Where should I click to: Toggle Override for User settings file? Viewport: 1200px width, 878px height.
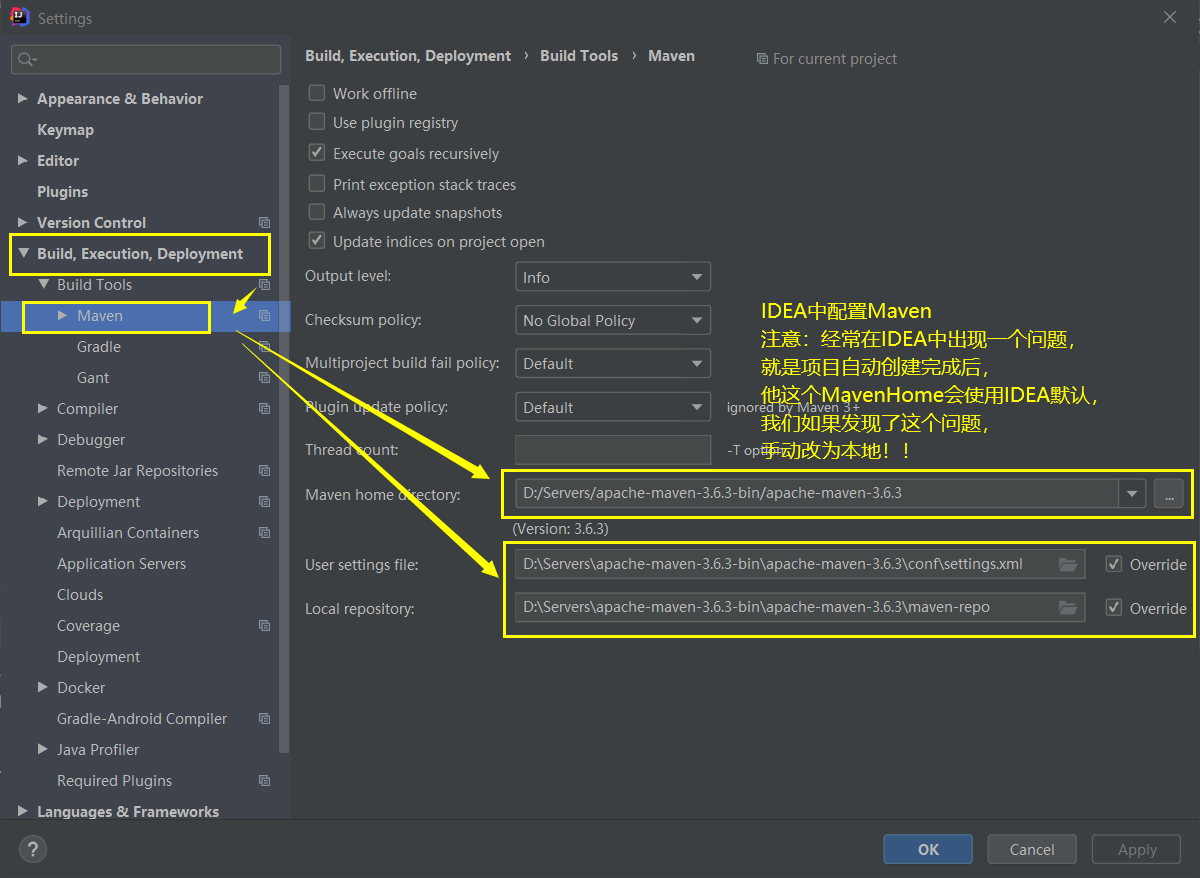(x=1114, y=564)
